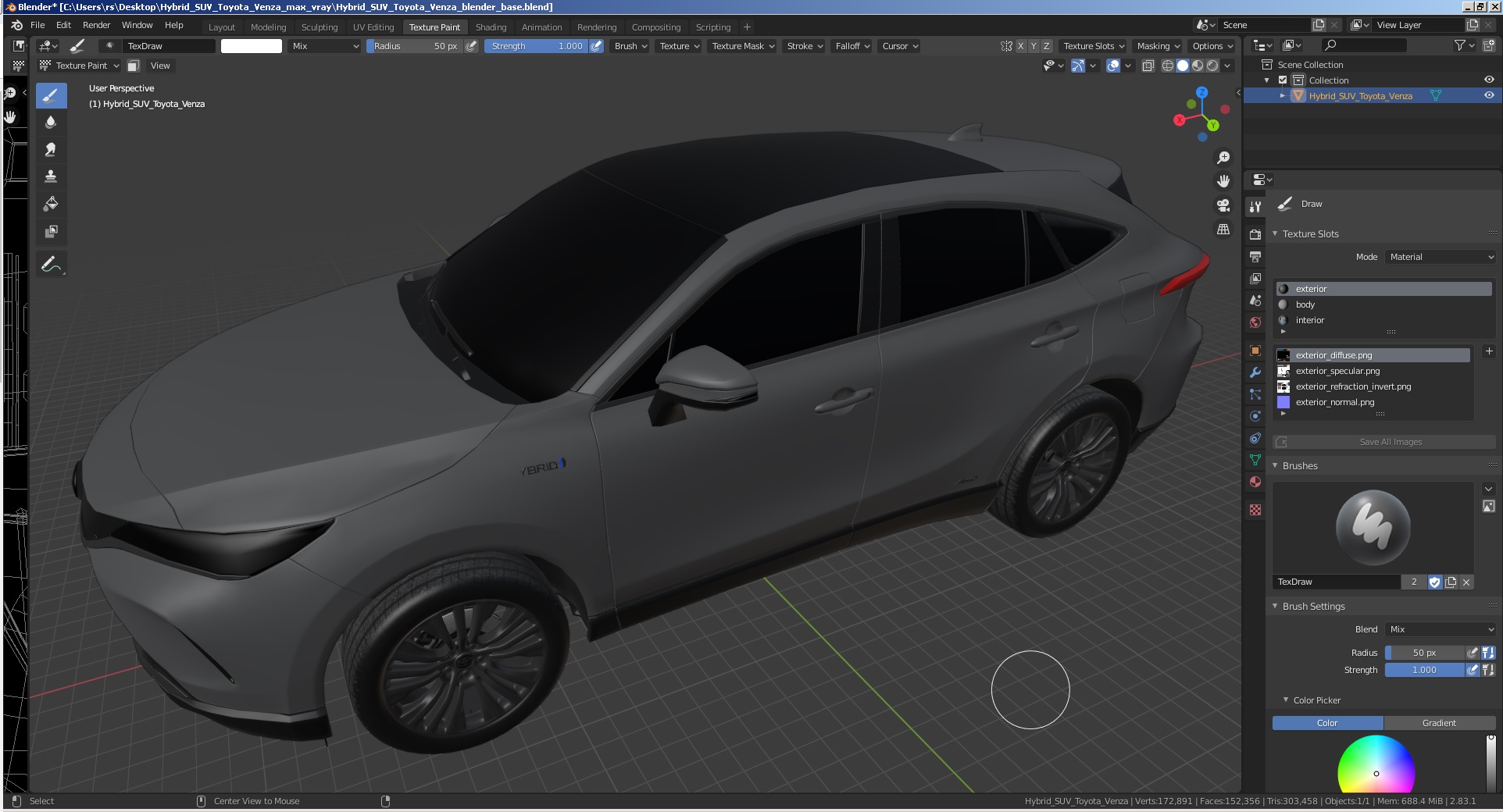Open the World properties tab
Image resolution: width=1503 pixels, height=812 pixels.
coord(1255,322)
